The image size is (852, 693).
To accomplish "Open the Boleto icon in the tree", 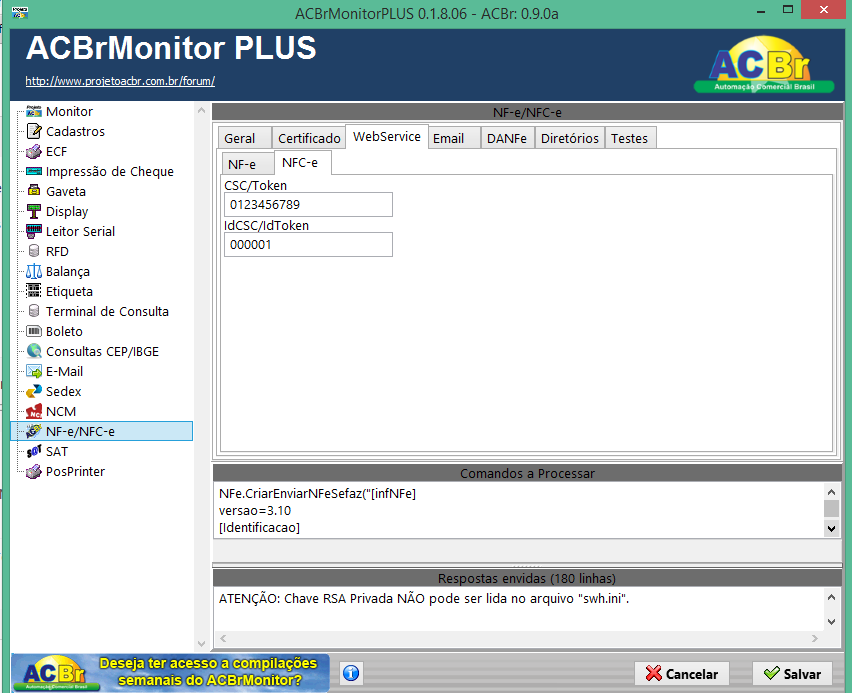I will (x=34, y=332).
